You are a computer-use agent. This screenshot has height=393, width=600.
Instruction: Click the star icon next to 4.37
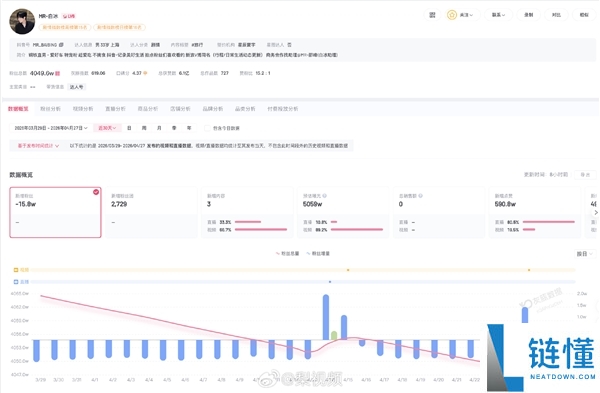(x=145, y=73)
